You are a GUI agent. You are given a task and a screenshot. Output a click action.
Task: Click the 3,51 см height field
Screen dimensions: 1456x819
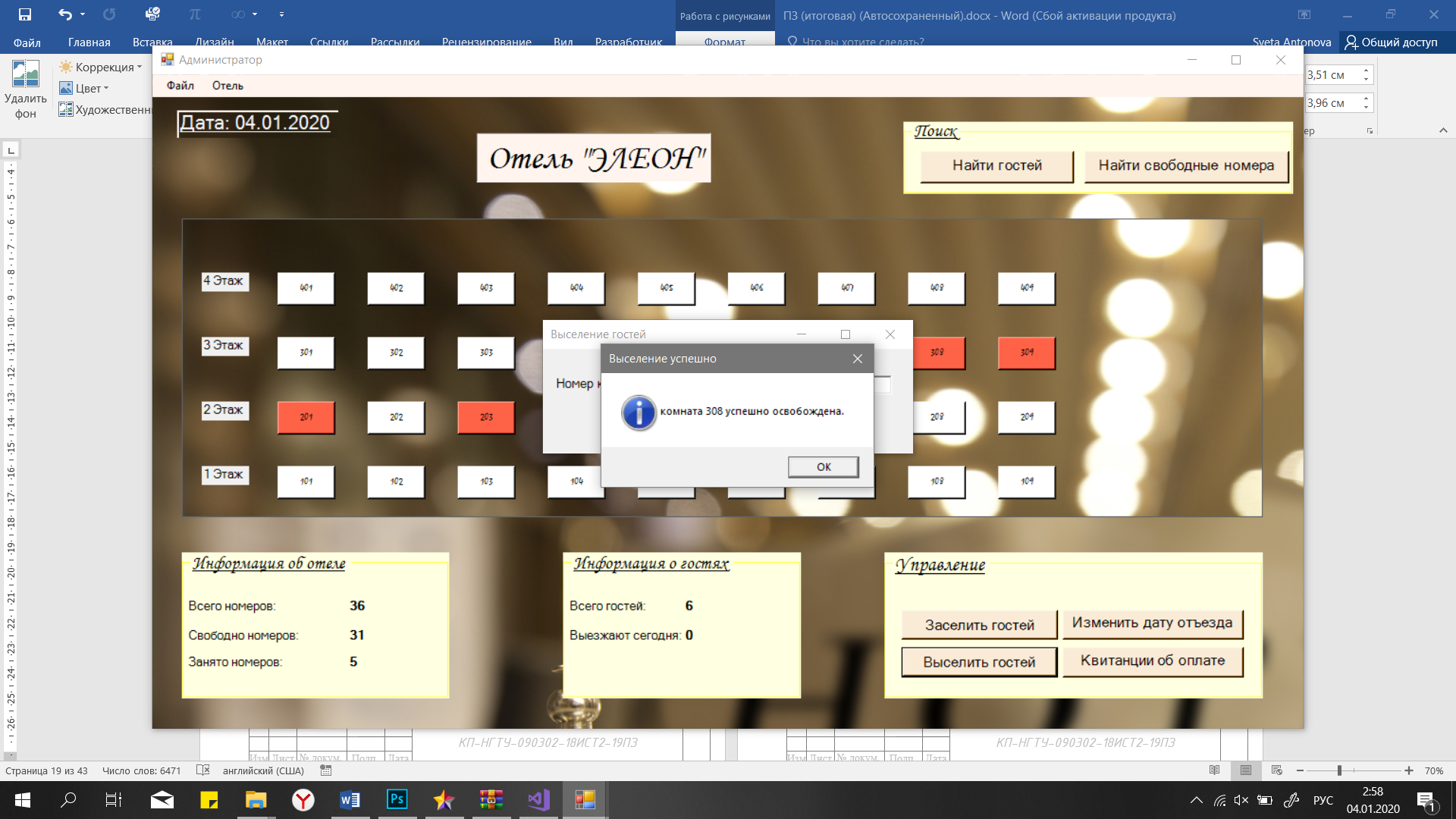pos(1332,74)
